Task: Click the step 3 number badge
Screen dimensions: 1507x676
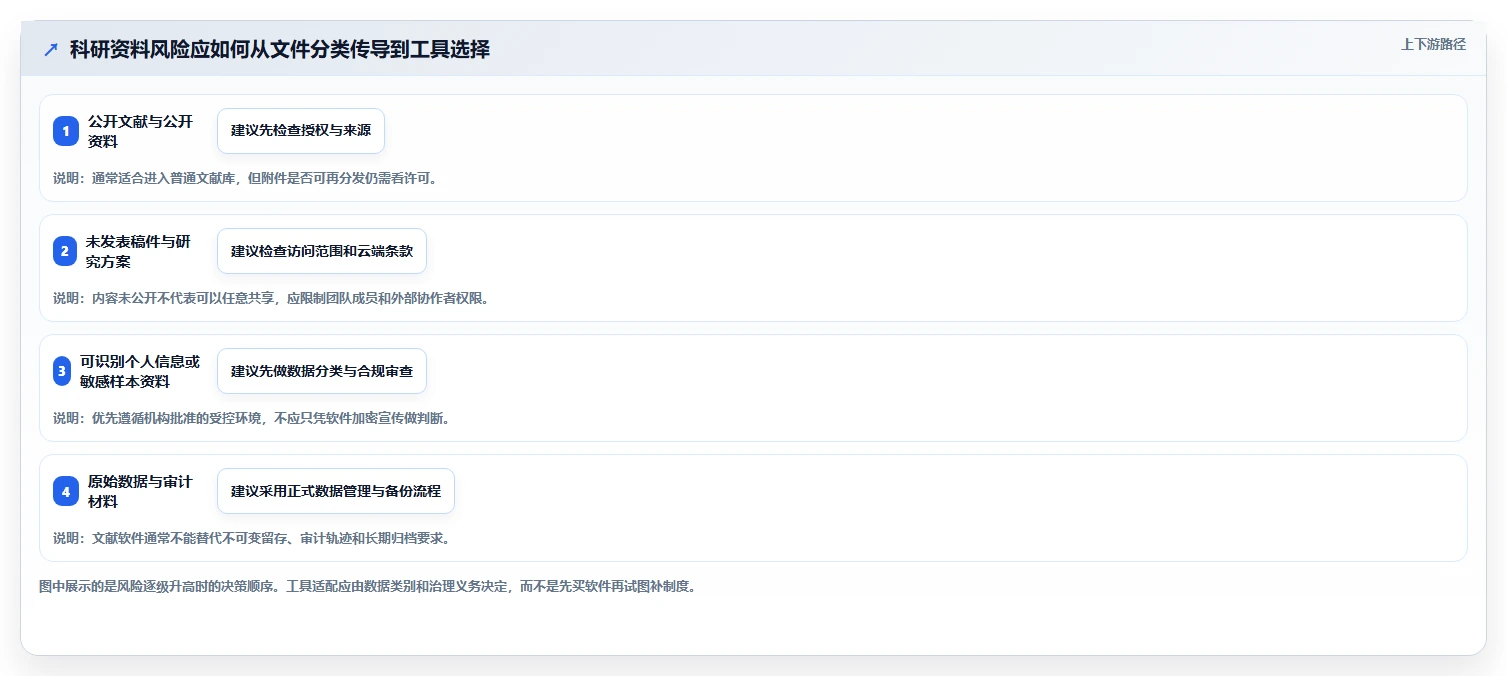Action: click(62, 371)
